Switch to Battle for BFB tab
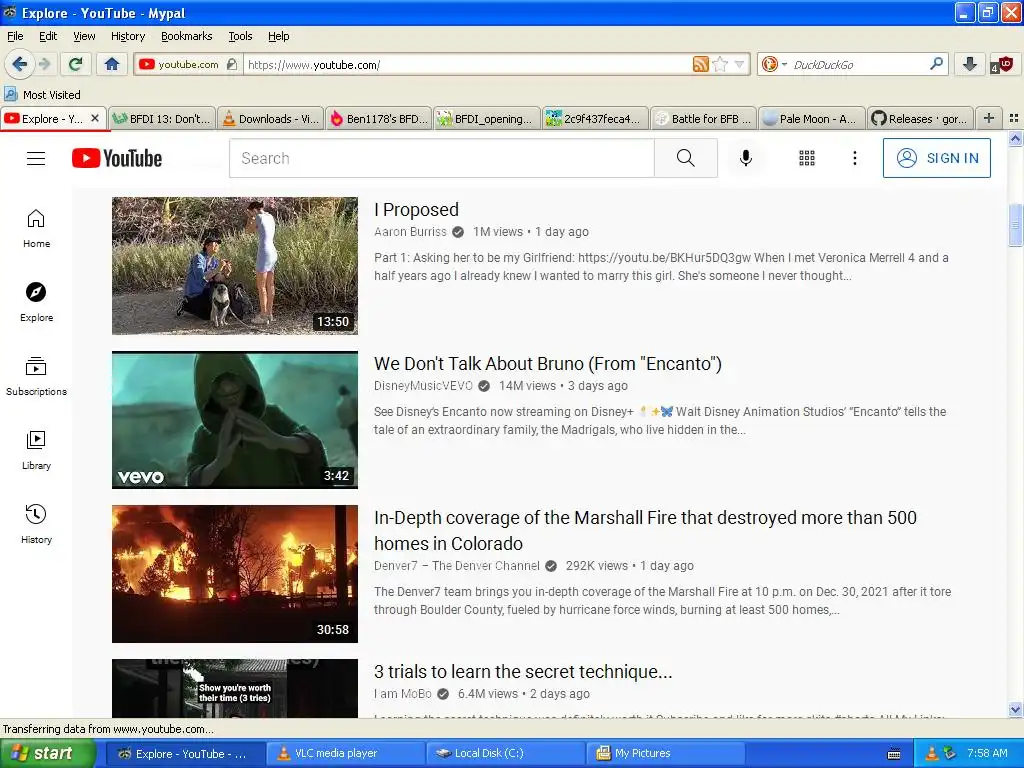1024x768 pixels. (x=703, y=119)
